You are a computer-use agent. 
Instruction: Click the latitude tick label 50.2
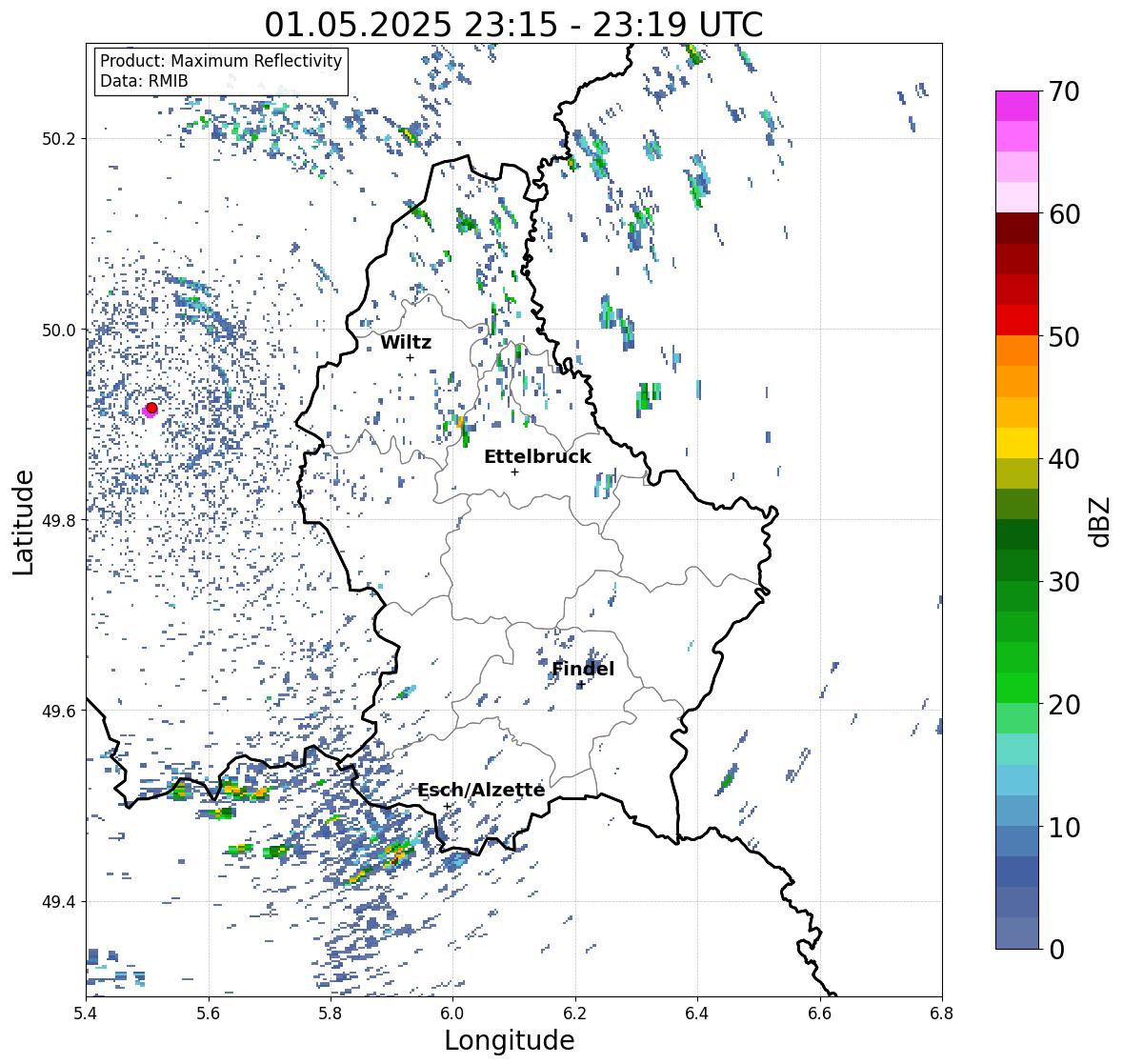[x=59, y=139]
